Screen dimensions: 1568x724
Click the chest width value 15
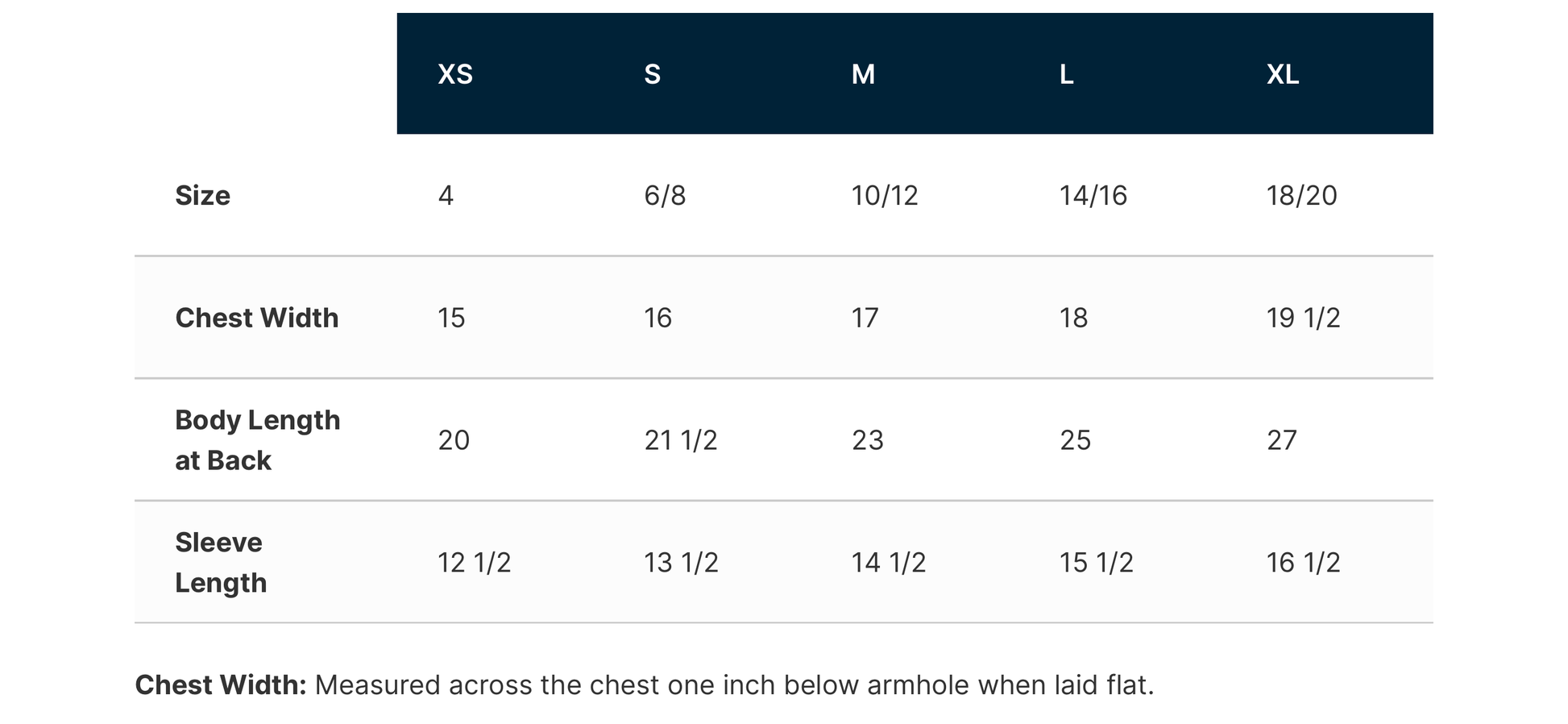tap(451, 318)
